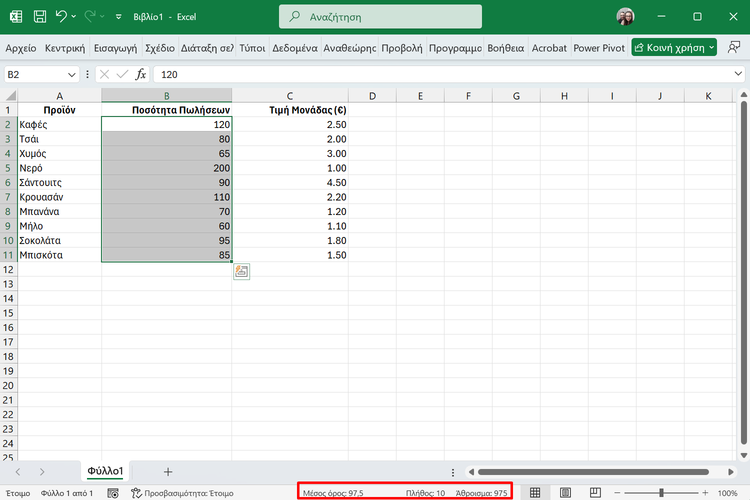Open the Εισαγωγή ribbon tab
This screenshot has height=500, width=750.
point(115,47)
